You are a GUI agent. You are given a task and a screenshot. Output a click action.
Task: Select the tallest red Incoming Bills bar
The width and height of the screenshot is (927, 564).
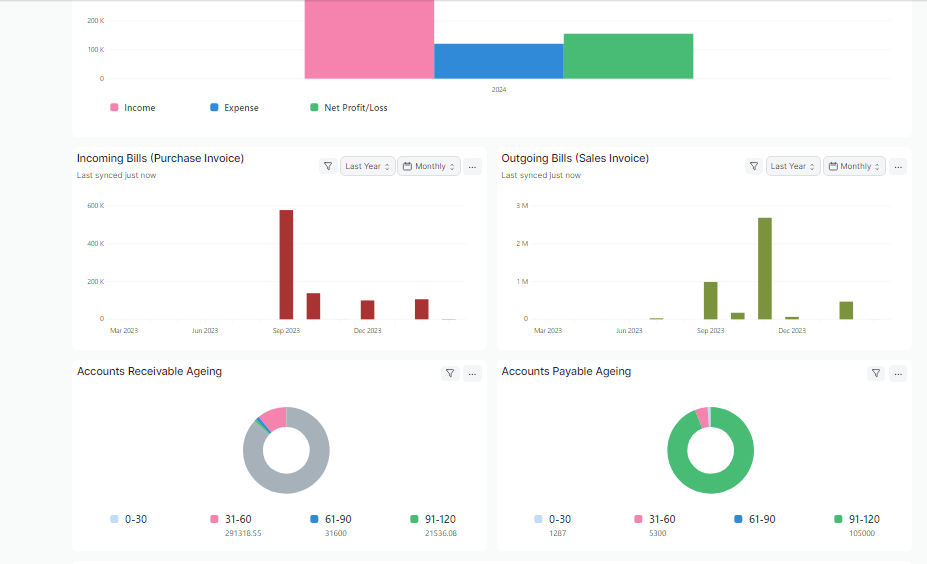pyautogui.click(x=286, y=264)
